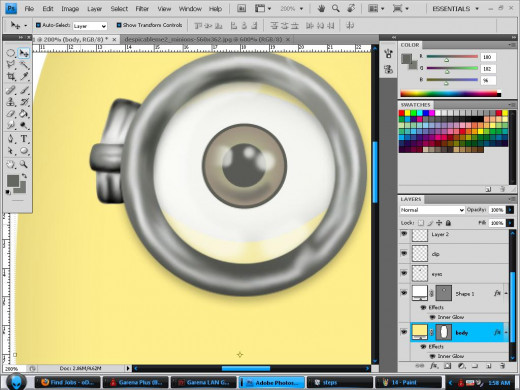Click the background color swatch in toolbox
520x390 pixels.
(22, 189)
